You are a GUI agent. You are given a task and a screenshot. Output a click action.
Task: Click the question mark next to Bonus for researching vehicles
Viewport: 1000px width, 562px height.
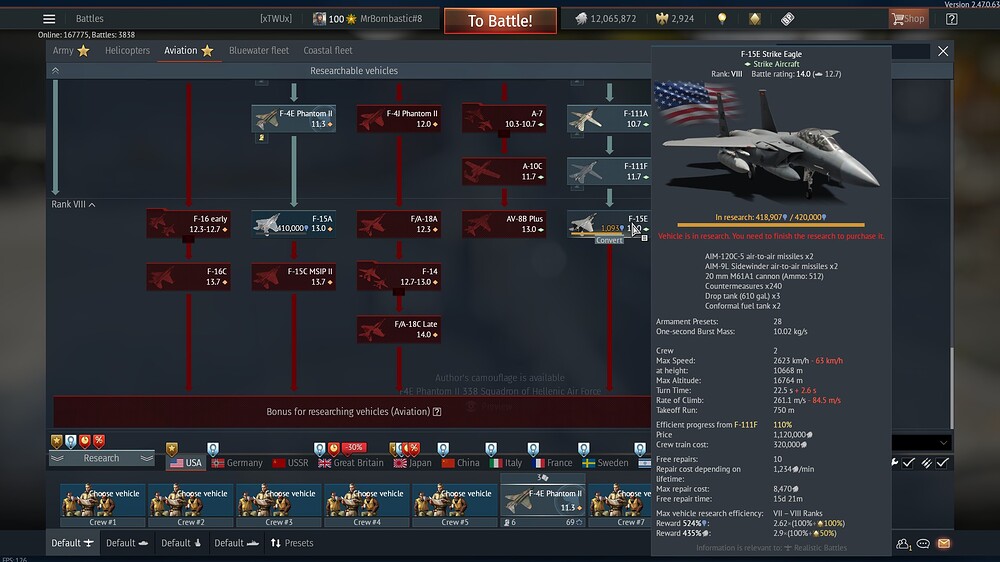437,411
